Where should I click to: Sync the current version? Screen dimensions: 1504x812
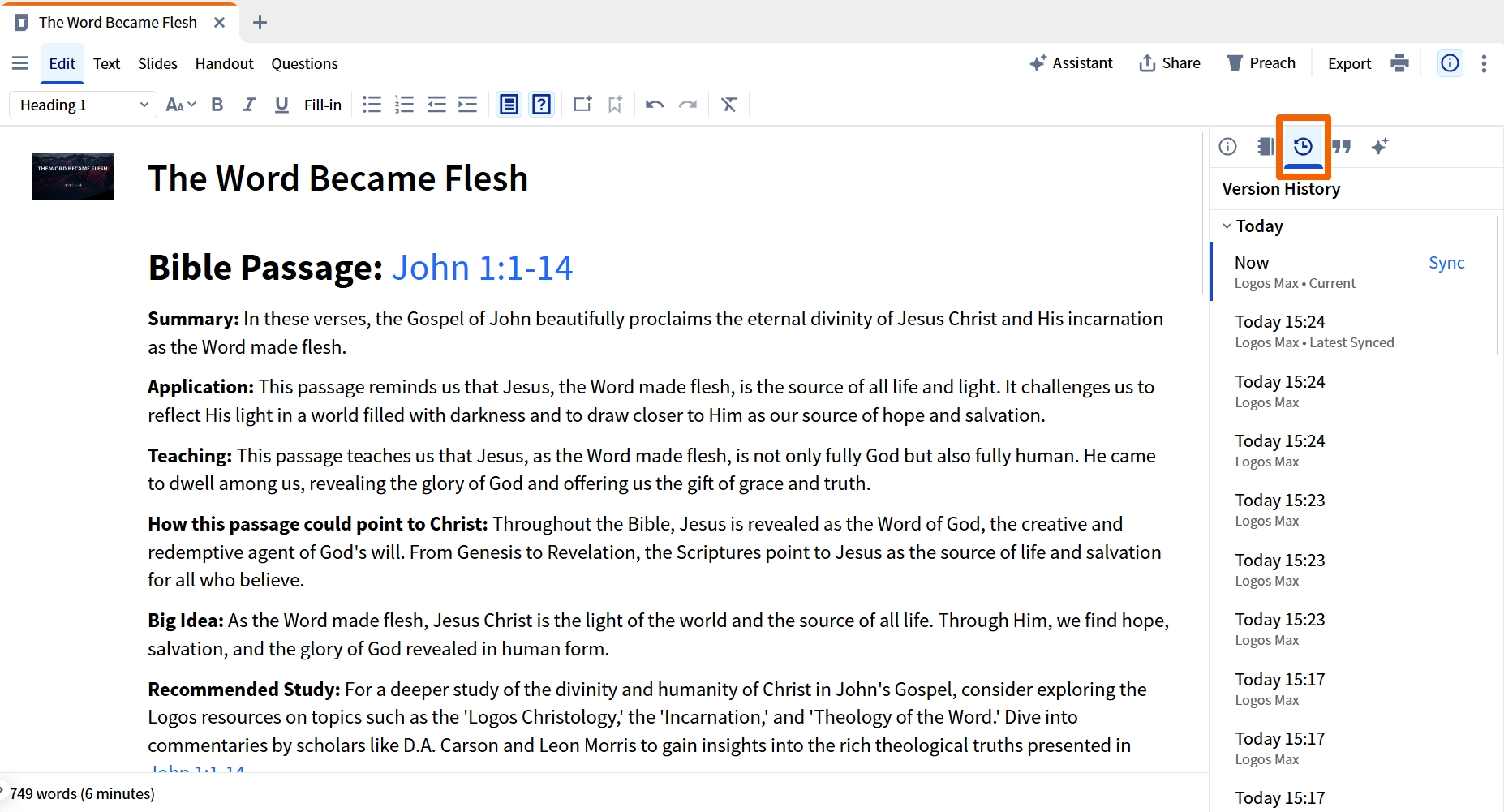pos(1446,263)
